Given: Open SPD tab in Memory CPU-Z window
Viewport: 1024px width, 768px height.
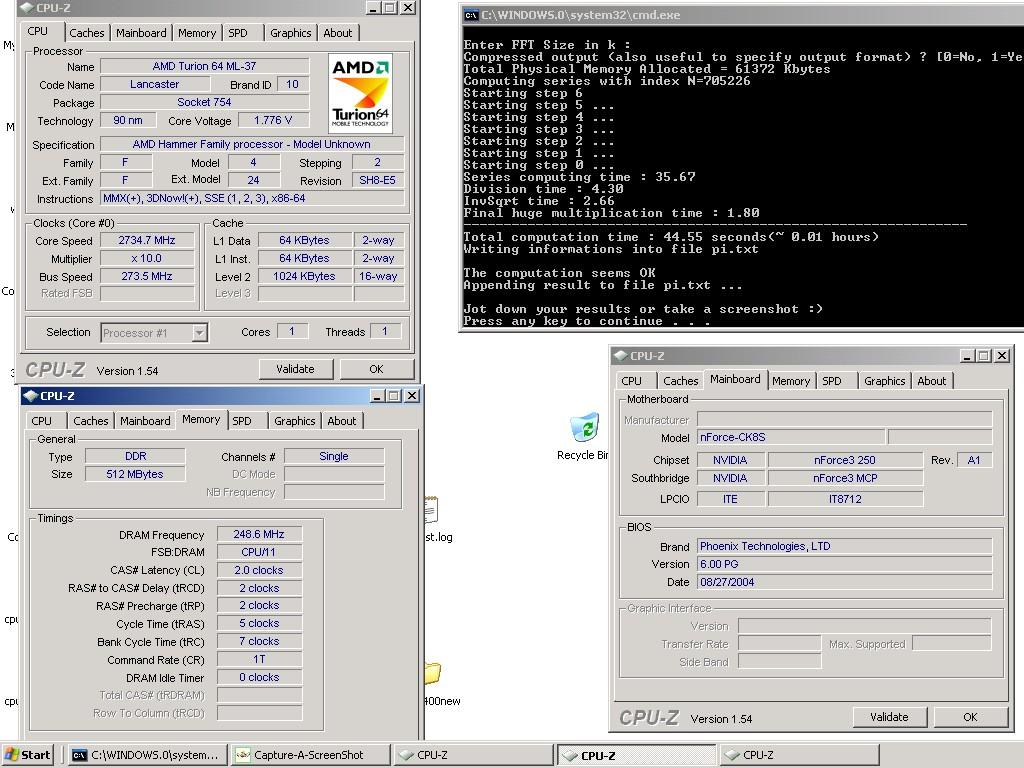Looking at the screenshot, I should click(x=242, y=421).
